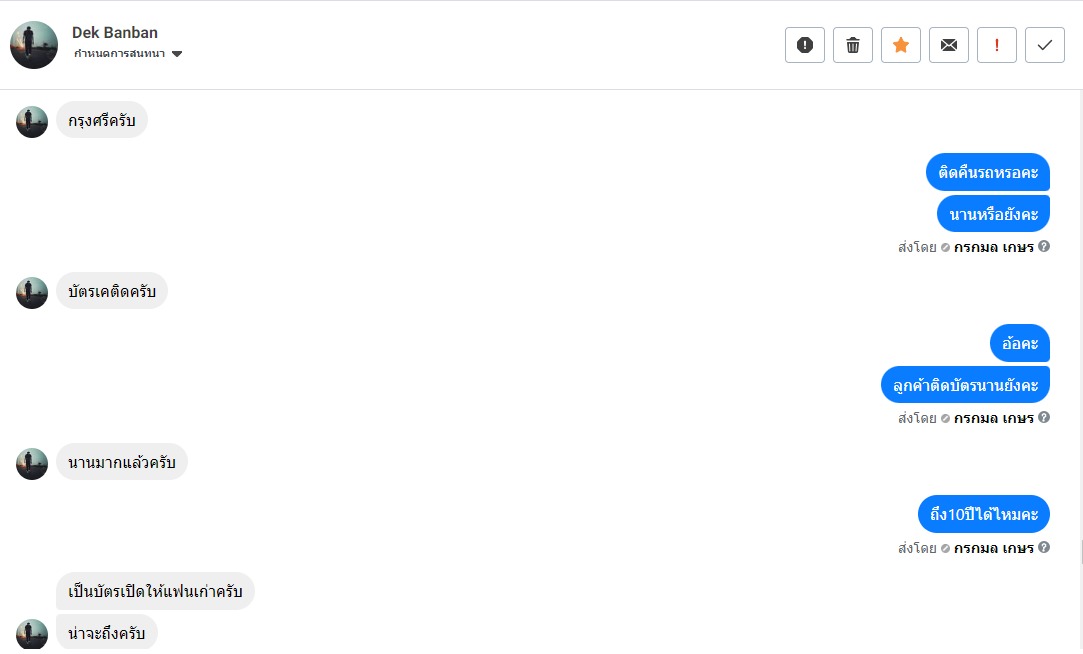The height and width of the screenshot is (654, 1083).
Task: Click avatar next to กรุงศรีครับ message
Action: pyautogui.click(x=32, y=122)
